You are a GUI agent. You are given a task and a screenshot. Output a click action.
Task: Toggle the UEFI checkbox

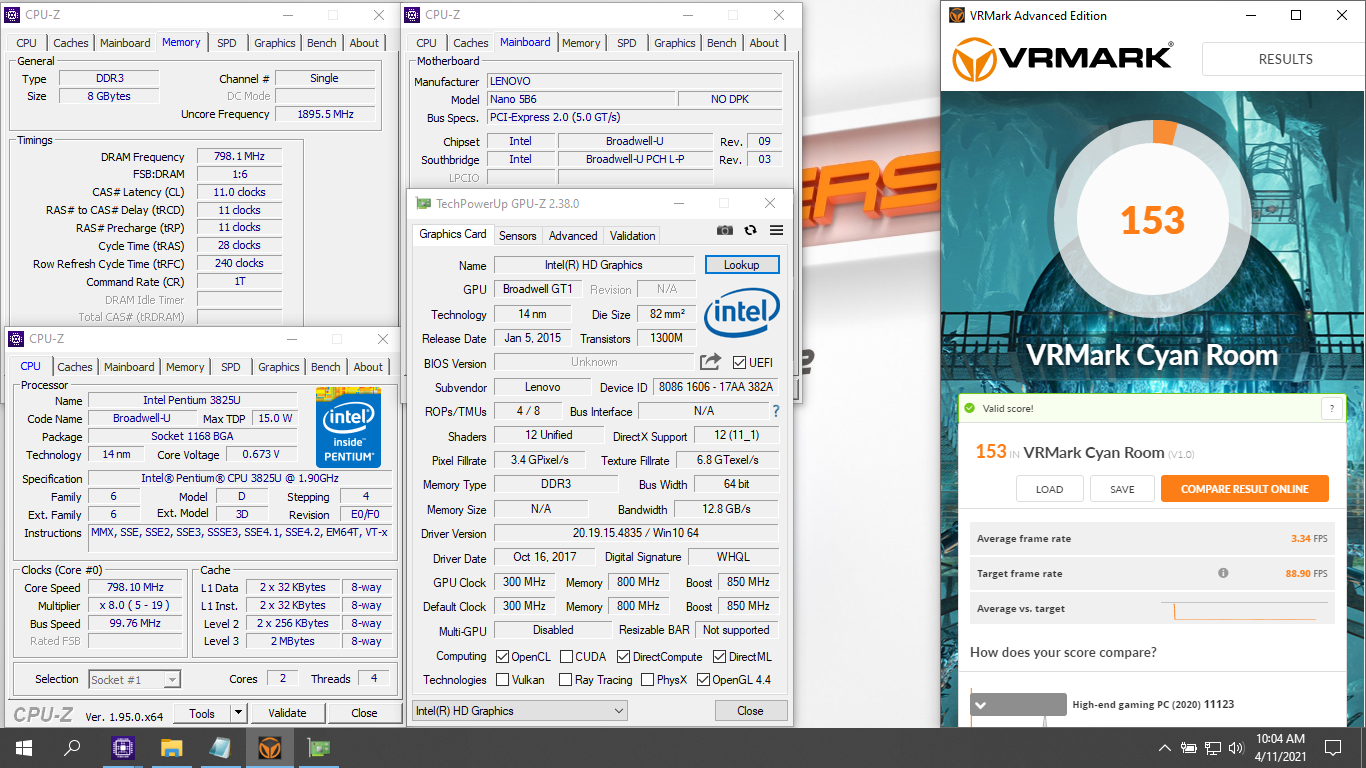[x=739, y=362]
